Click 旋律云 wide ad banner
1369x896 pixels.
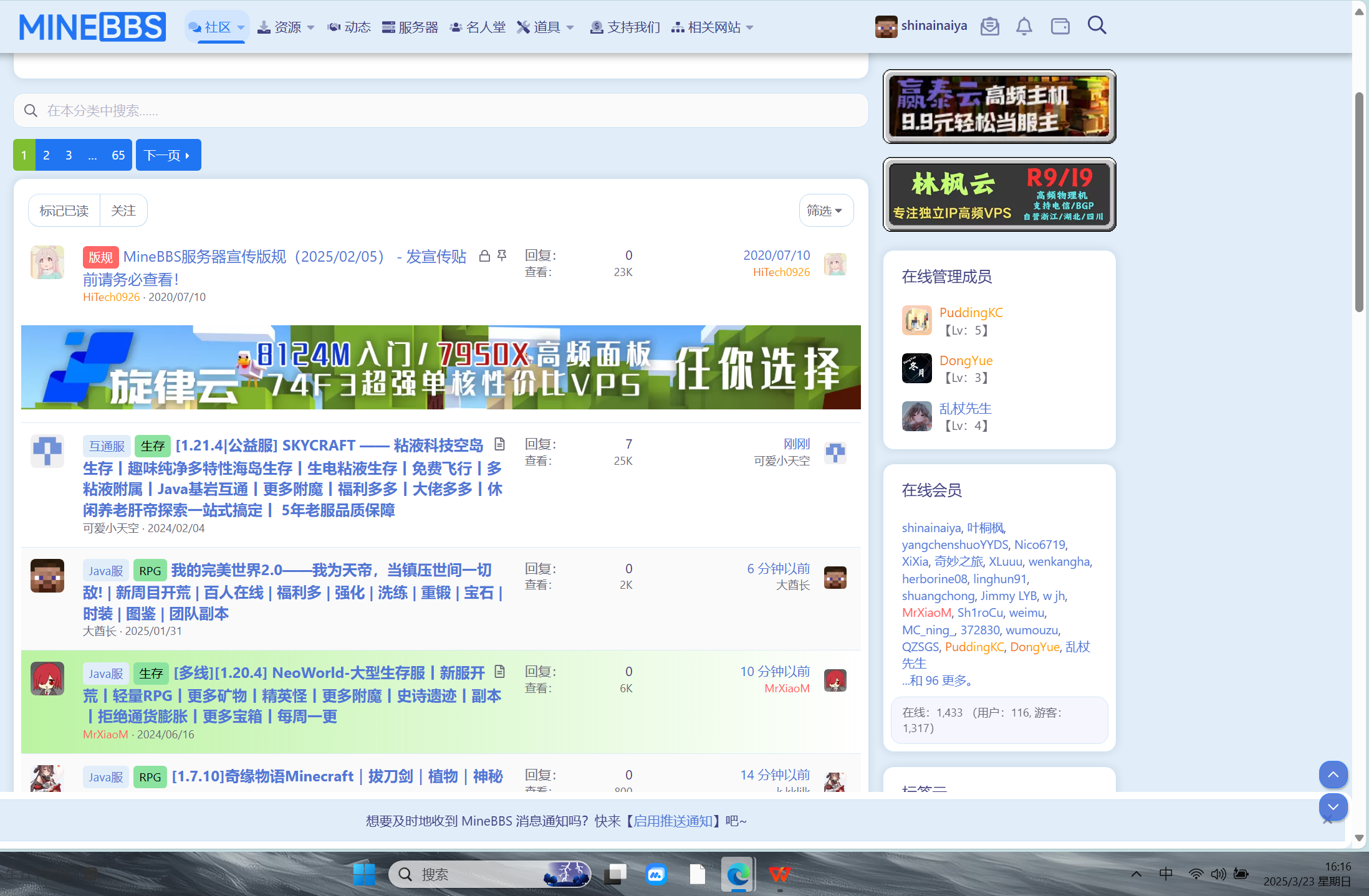441,367
